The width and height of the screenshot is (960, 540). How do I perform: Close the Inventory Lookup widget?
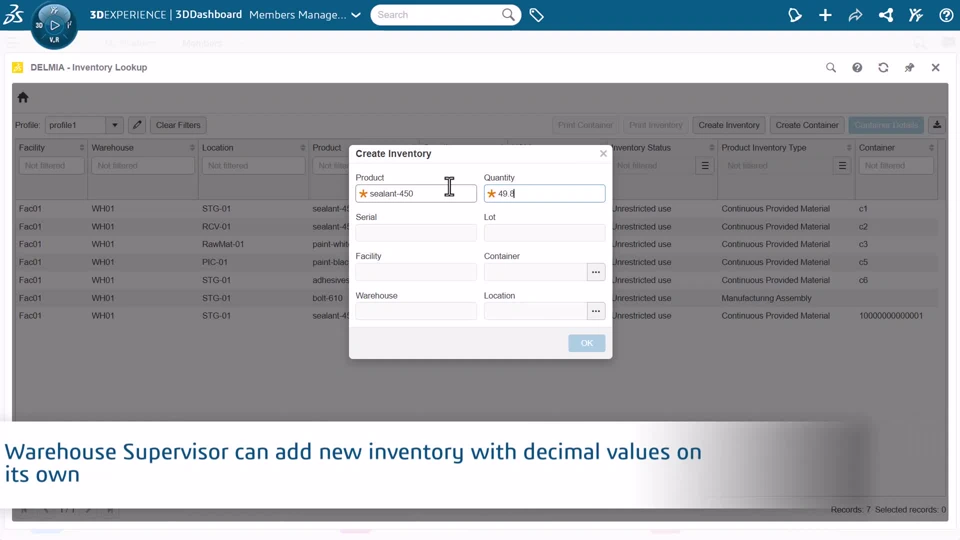[x=936, y=67]
